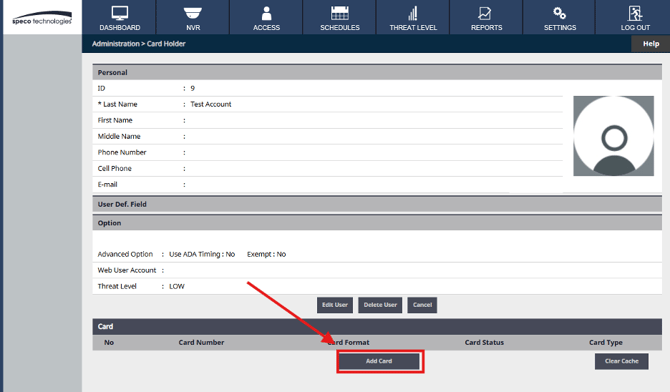Click the Settings gears icon
This screenshot has height=392, width=670.
click(559, 13)
